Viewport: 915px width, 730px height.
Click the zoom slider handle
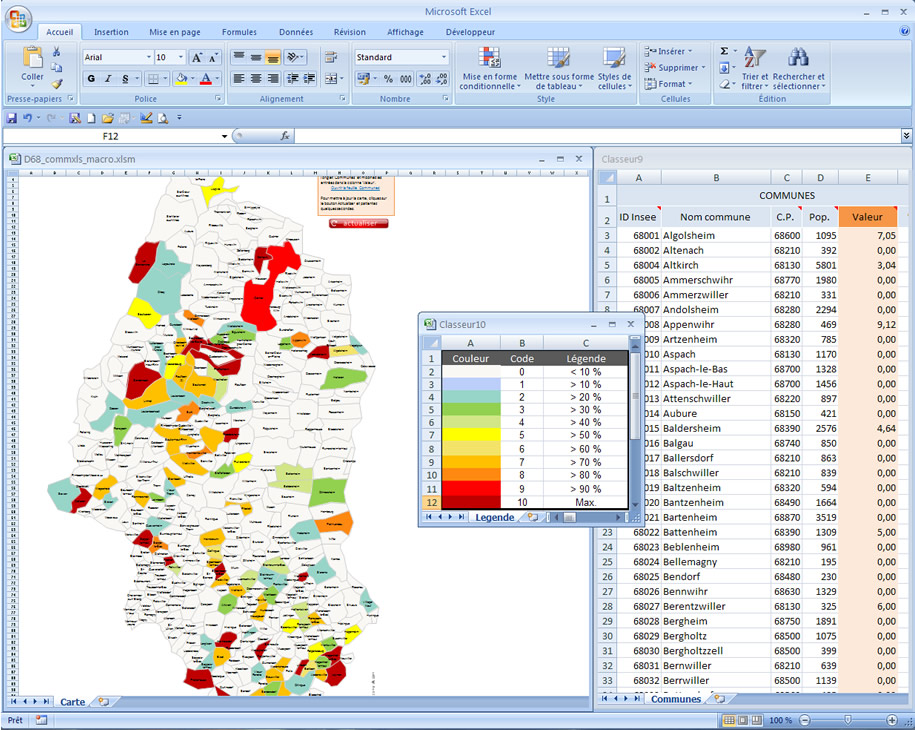[848, 720]
